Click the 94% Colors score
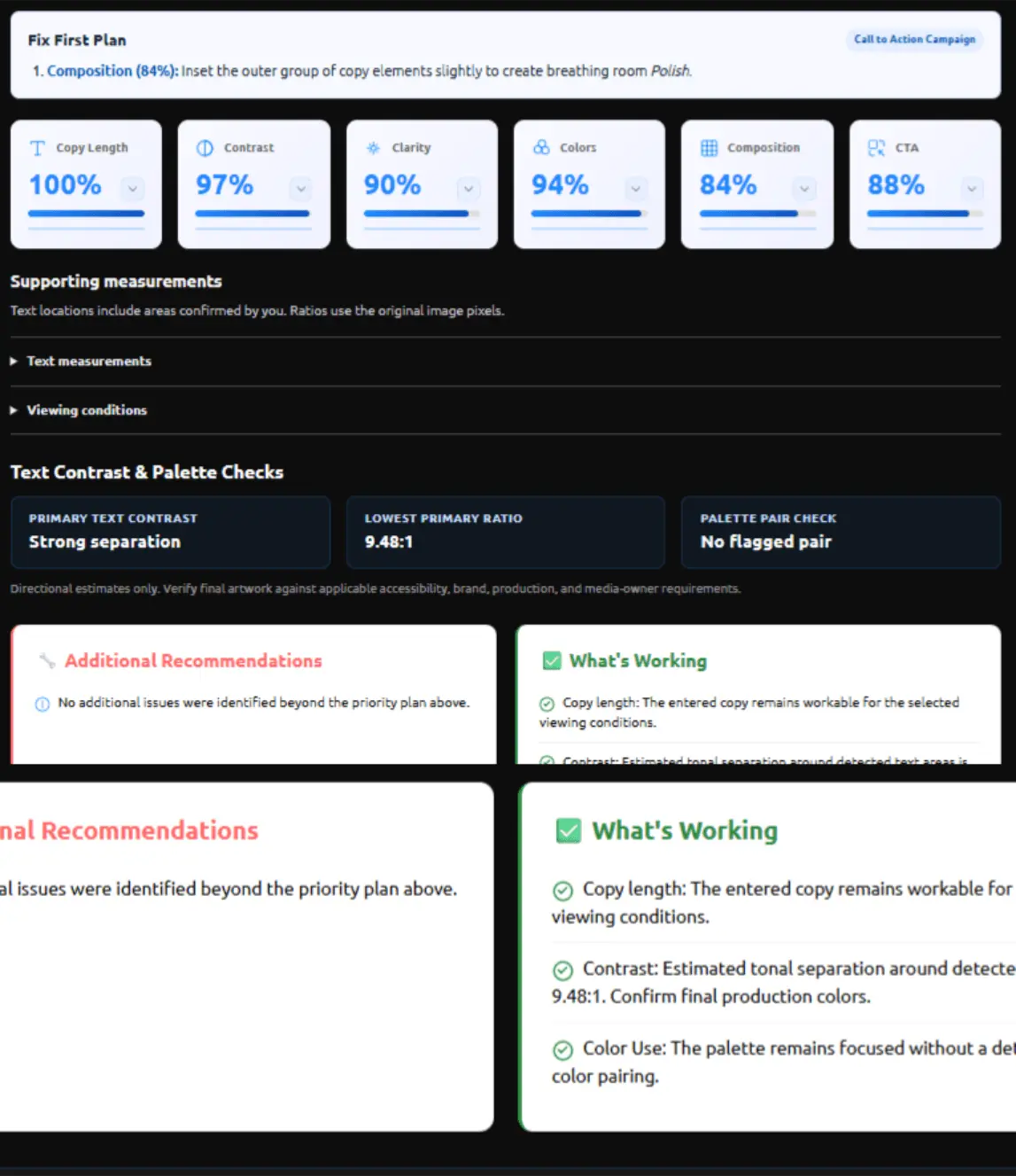The image size is (1016, 1176). point(560,184)
